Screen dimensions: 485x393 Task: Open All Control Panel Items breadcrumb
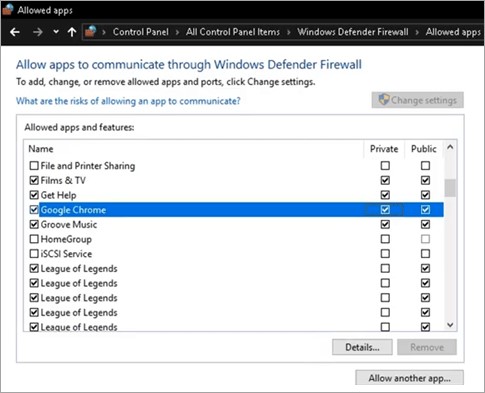[233, 32]
